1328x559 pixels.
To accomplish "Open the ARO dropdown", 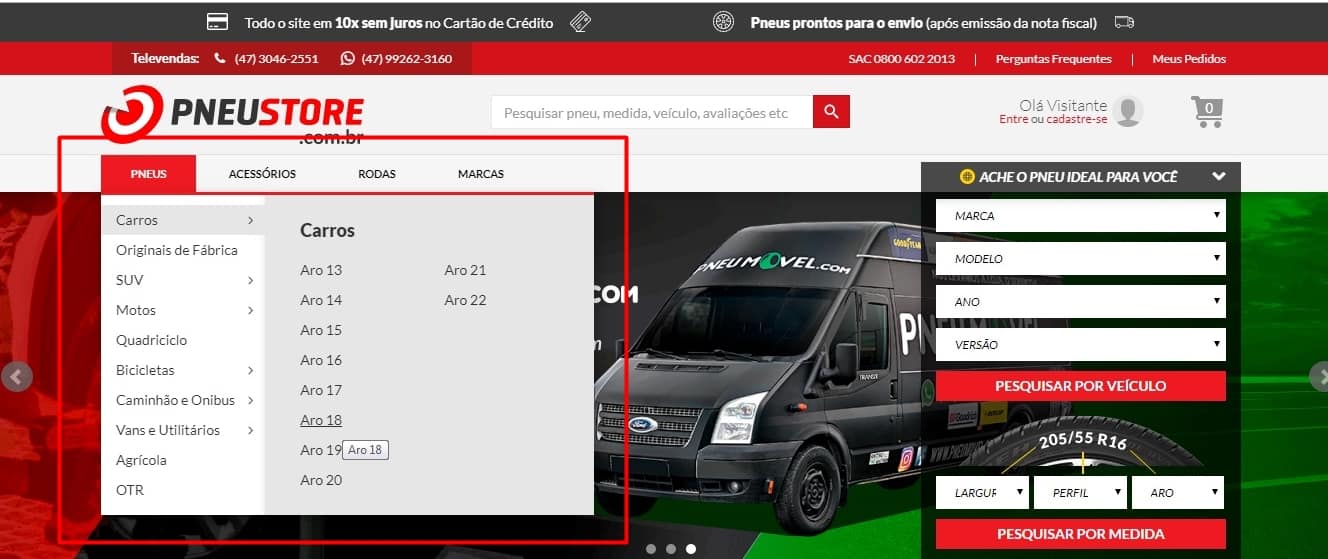I will pyautogui.click(x=1178, y=492).
